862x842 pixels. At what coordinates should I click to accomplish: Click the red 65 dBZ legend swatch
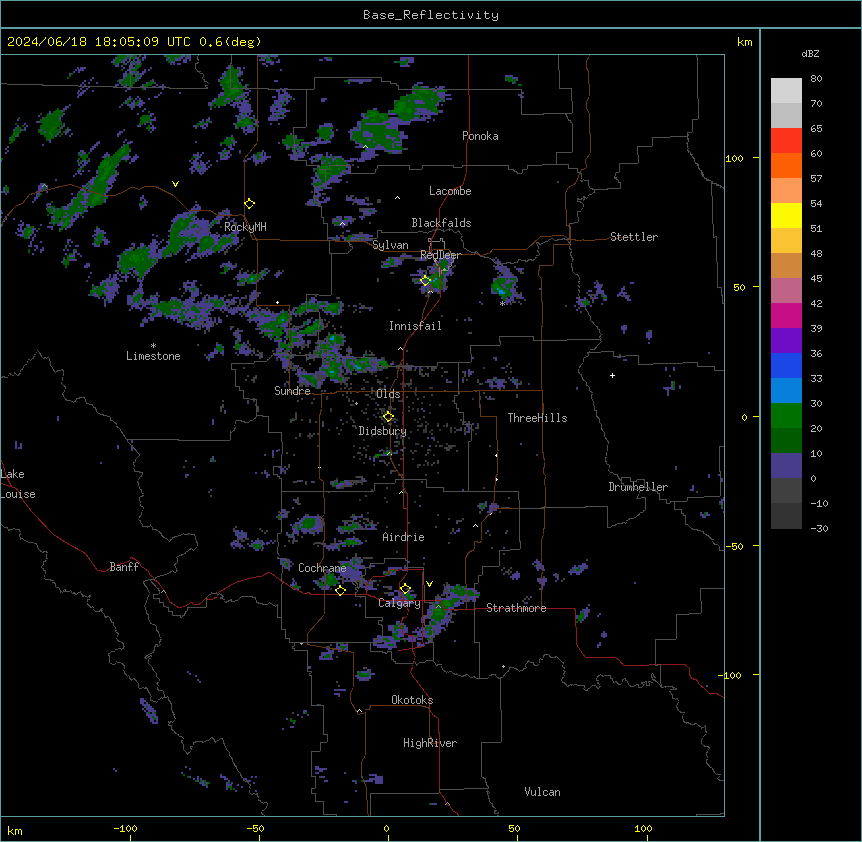click(786, 141)
